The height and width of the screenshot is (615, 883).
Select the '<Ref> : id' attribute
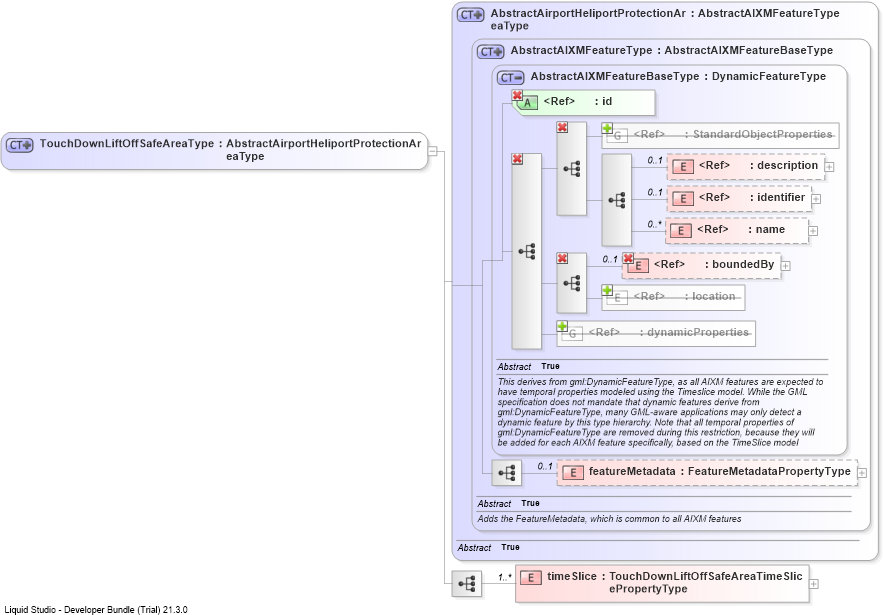585,102
